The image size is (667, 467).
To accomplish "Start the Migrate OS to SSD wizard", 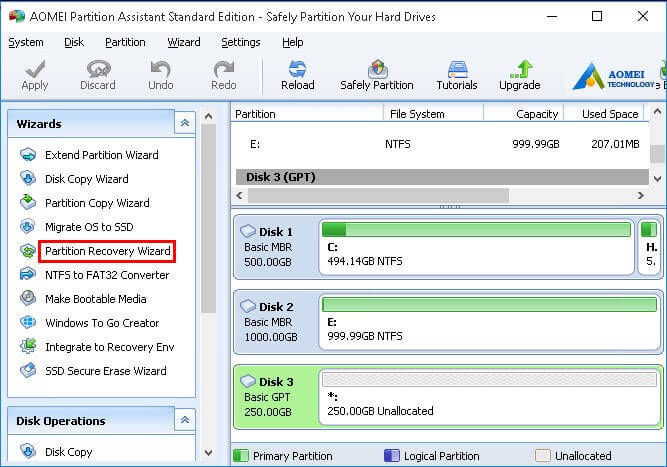I will click(x=88, y=227).
